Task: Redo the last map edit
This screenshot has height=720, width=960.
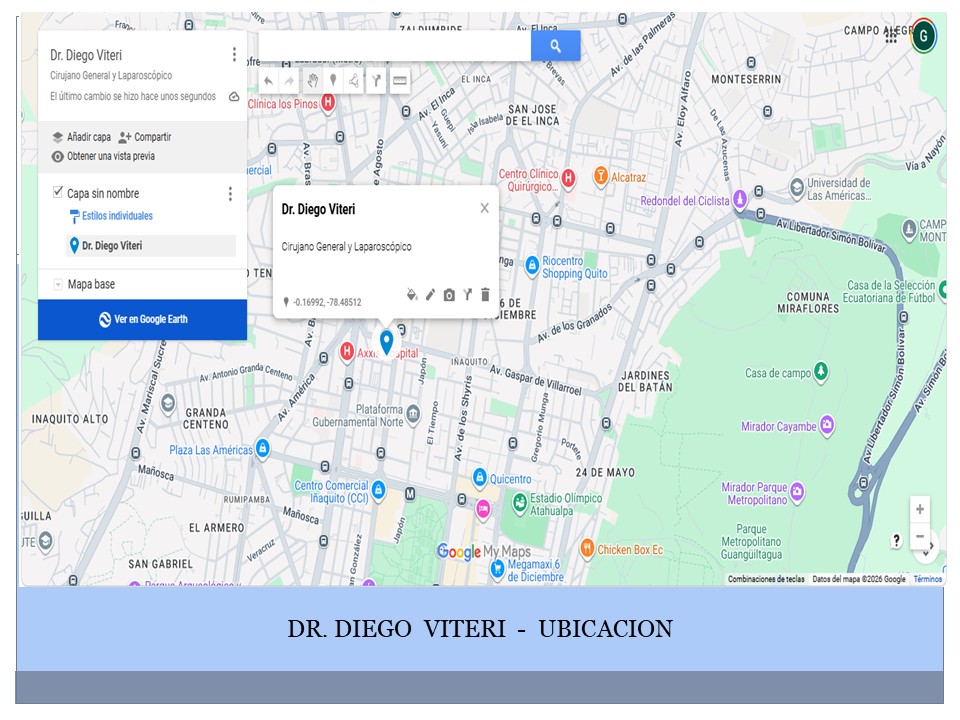Action: (290, 81)
